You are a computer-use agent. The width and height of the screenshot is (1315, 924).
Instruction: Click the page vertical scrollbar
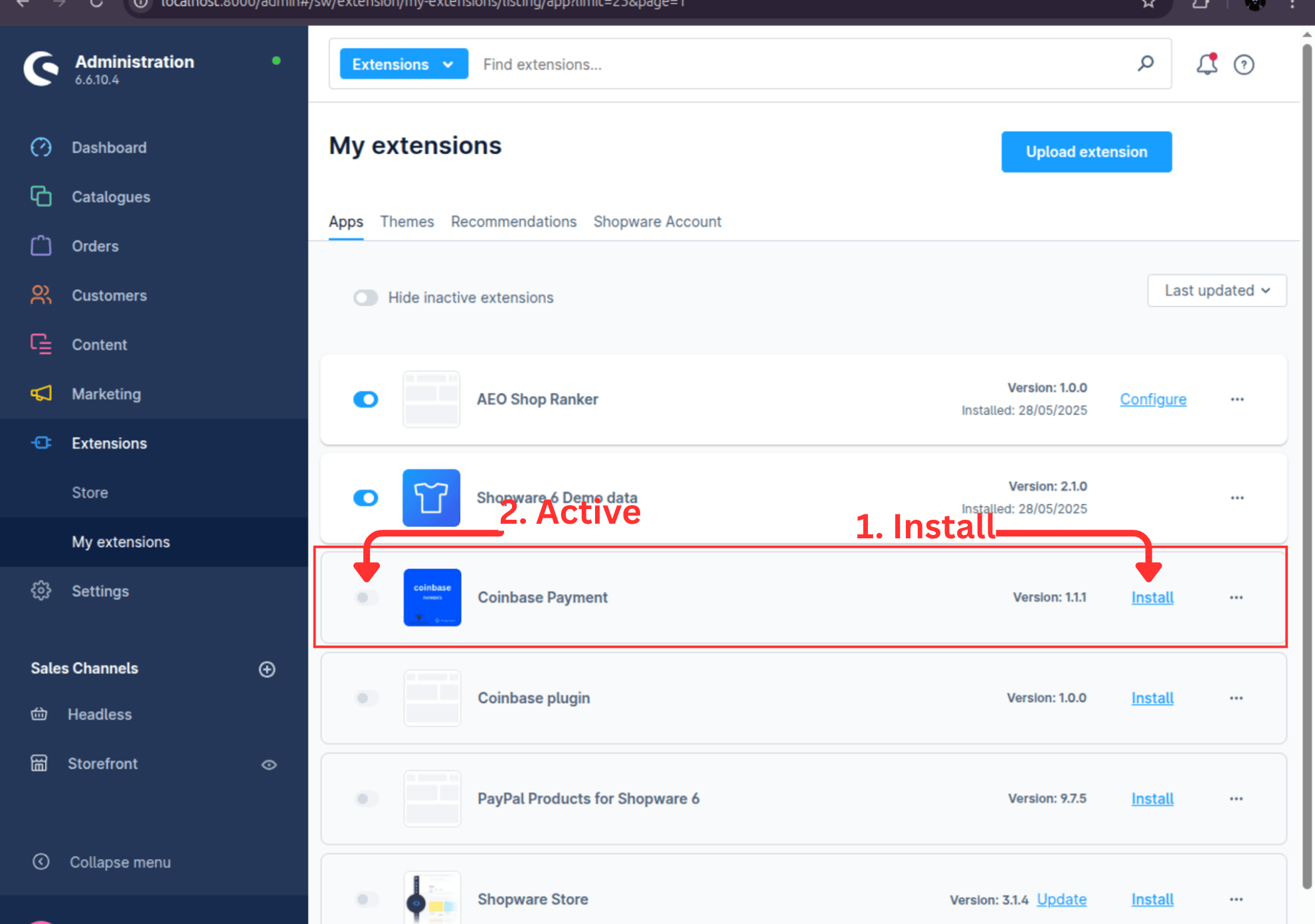[1307, 465]
